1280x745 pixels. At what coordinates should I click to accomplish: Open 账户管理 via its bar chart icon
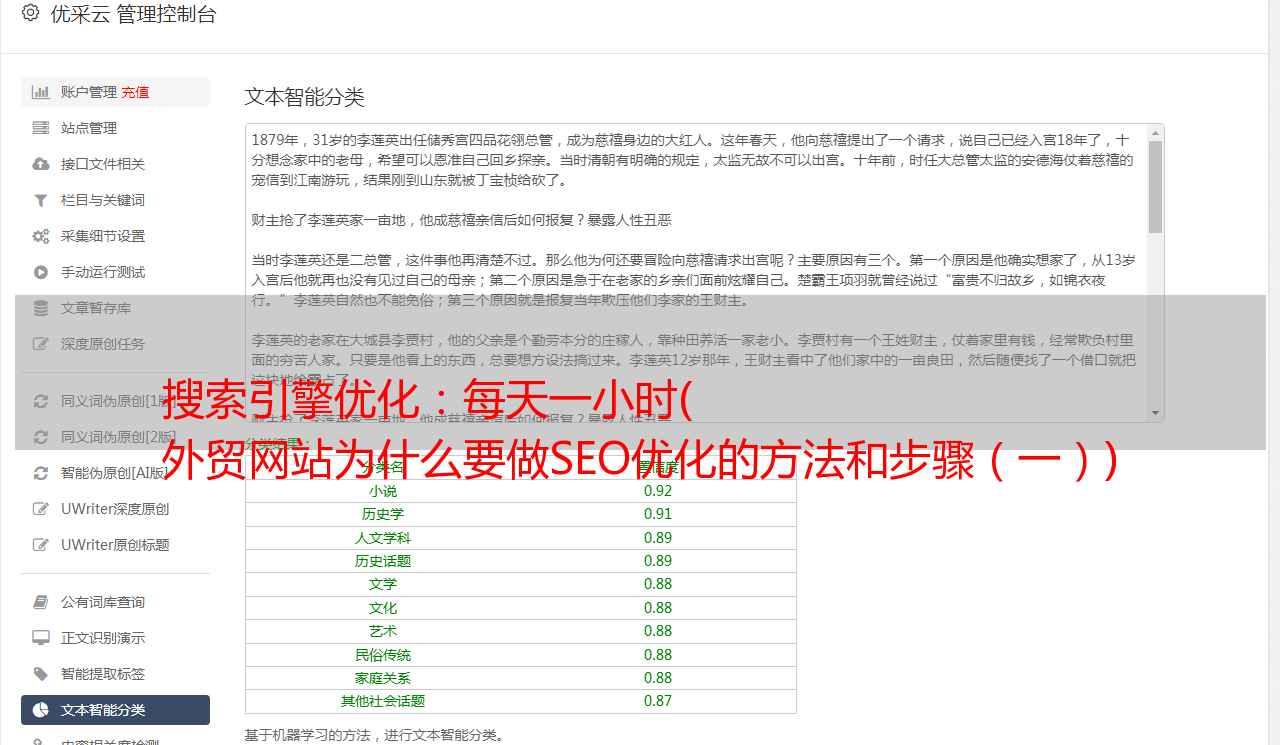click(x=41, y=92)
